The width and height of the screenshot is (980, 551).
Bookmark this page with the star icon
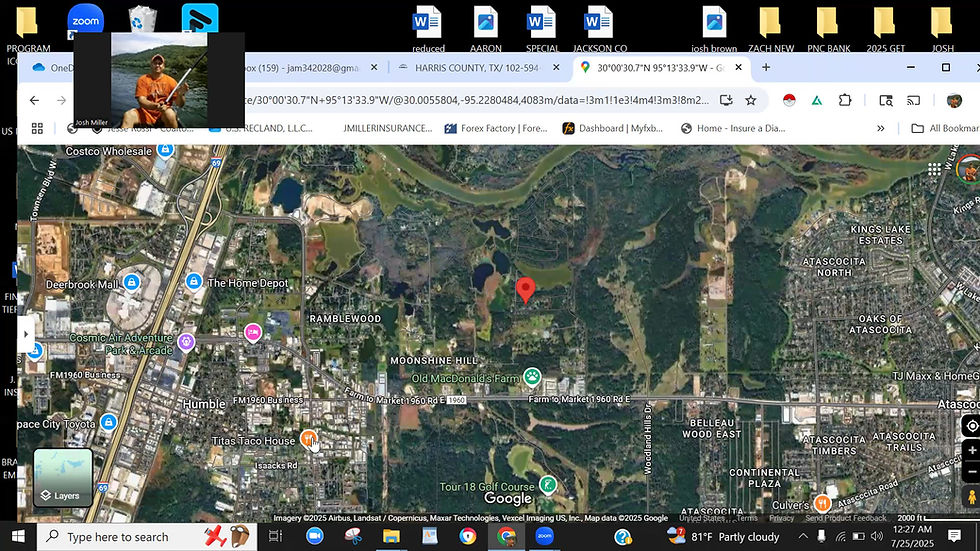click(x=751, y=101)
